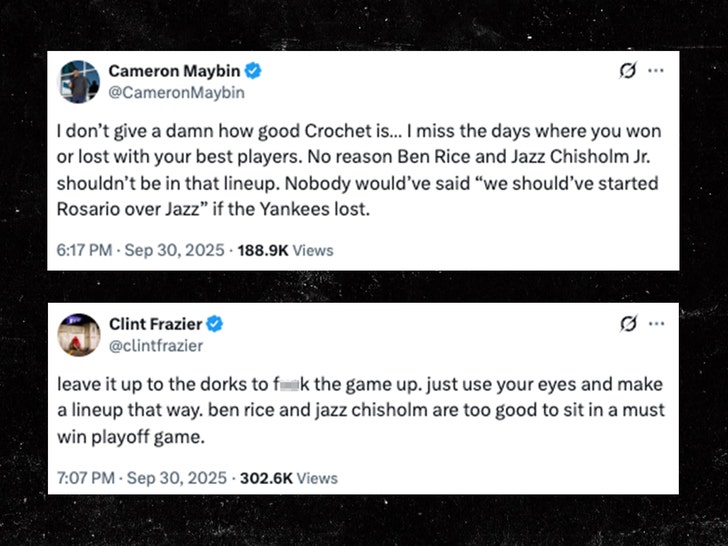Viewport: 728px width, 546px height.
Task: Open the more options menu on Frazier's tweet
Action: 656,324
